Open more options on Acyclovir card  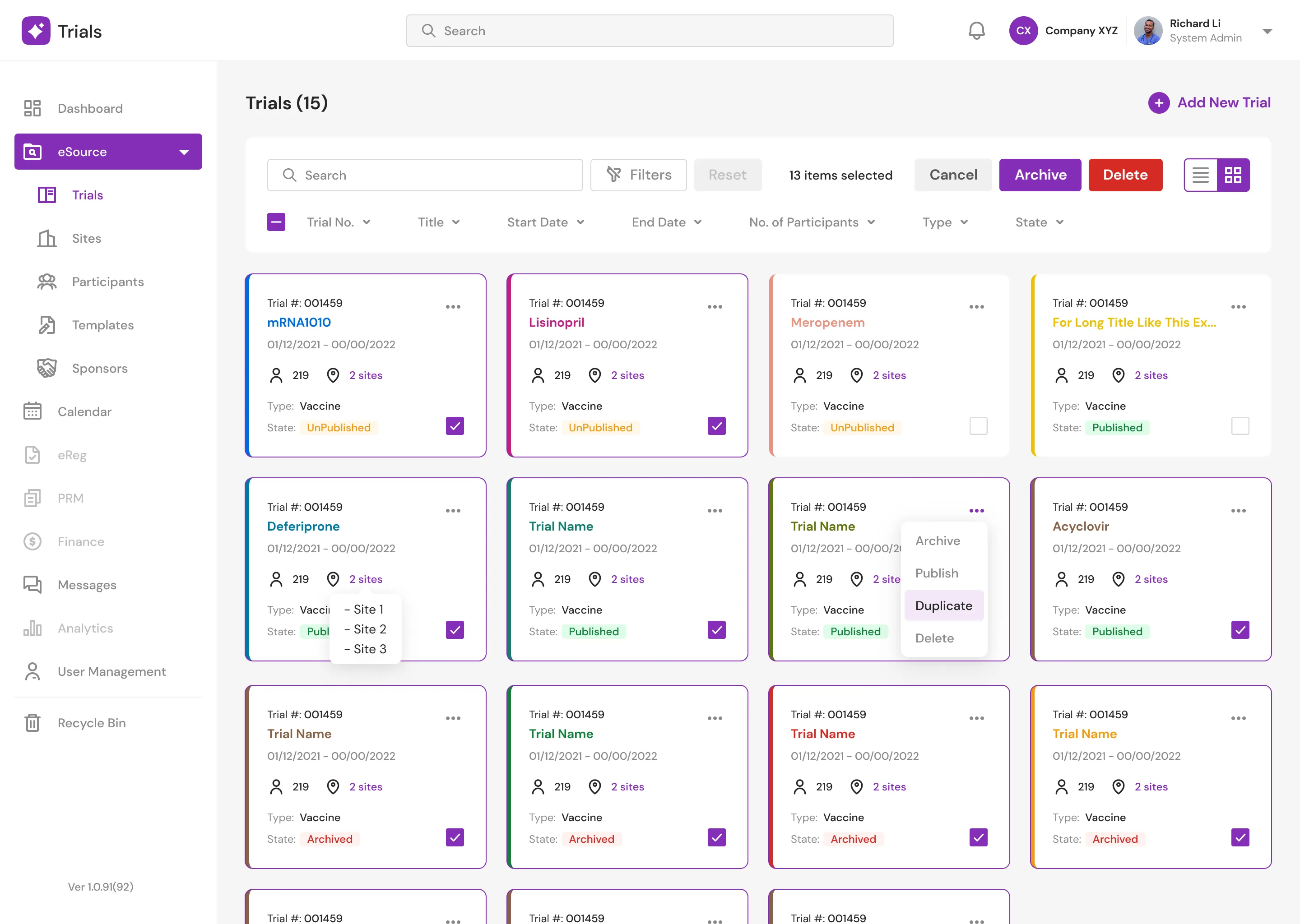pos(1239,510)
